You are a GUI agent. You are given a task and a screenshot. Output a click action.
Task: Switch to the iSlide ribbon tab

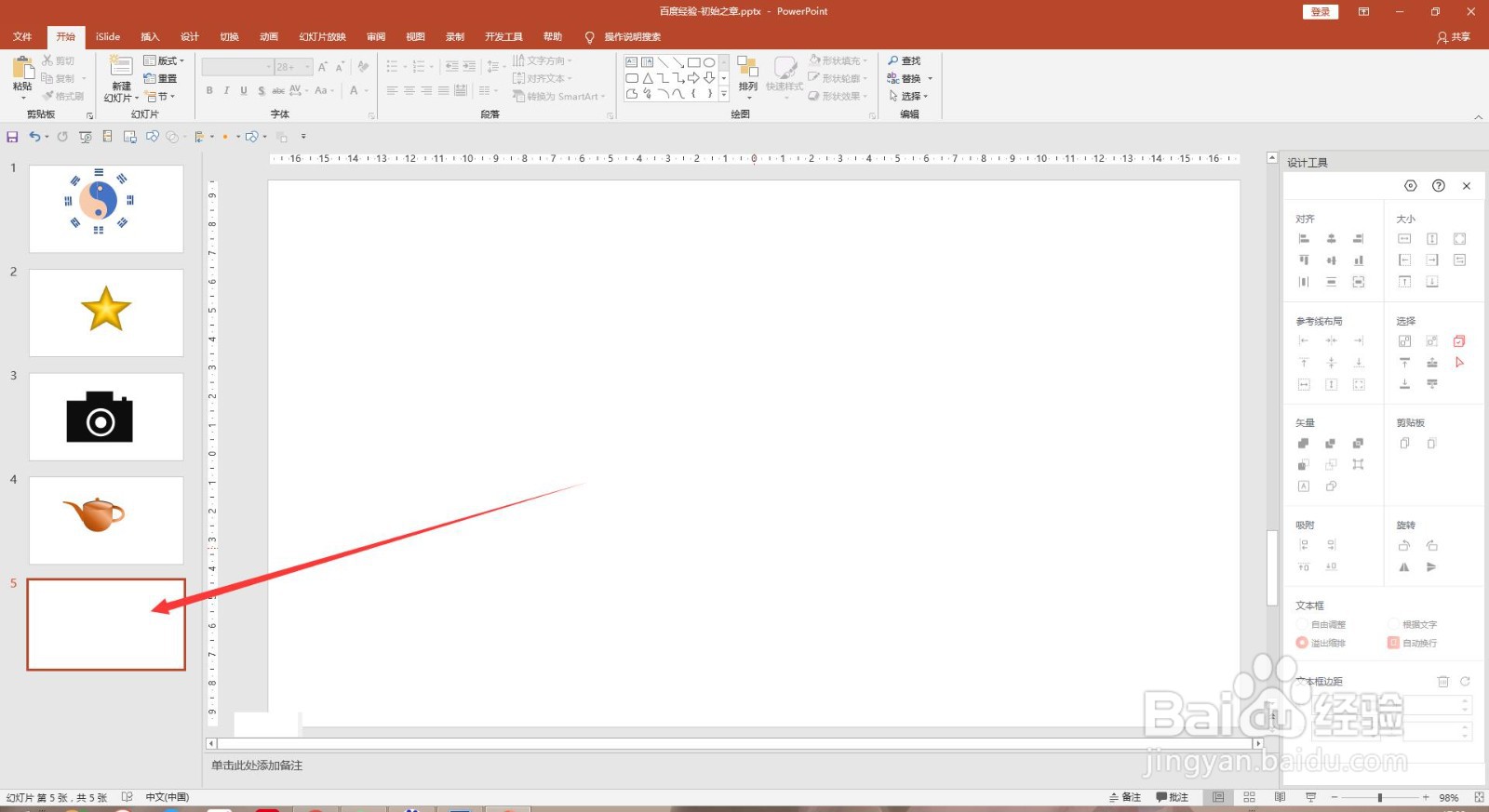pyautogui.click(x=108, y=37)
